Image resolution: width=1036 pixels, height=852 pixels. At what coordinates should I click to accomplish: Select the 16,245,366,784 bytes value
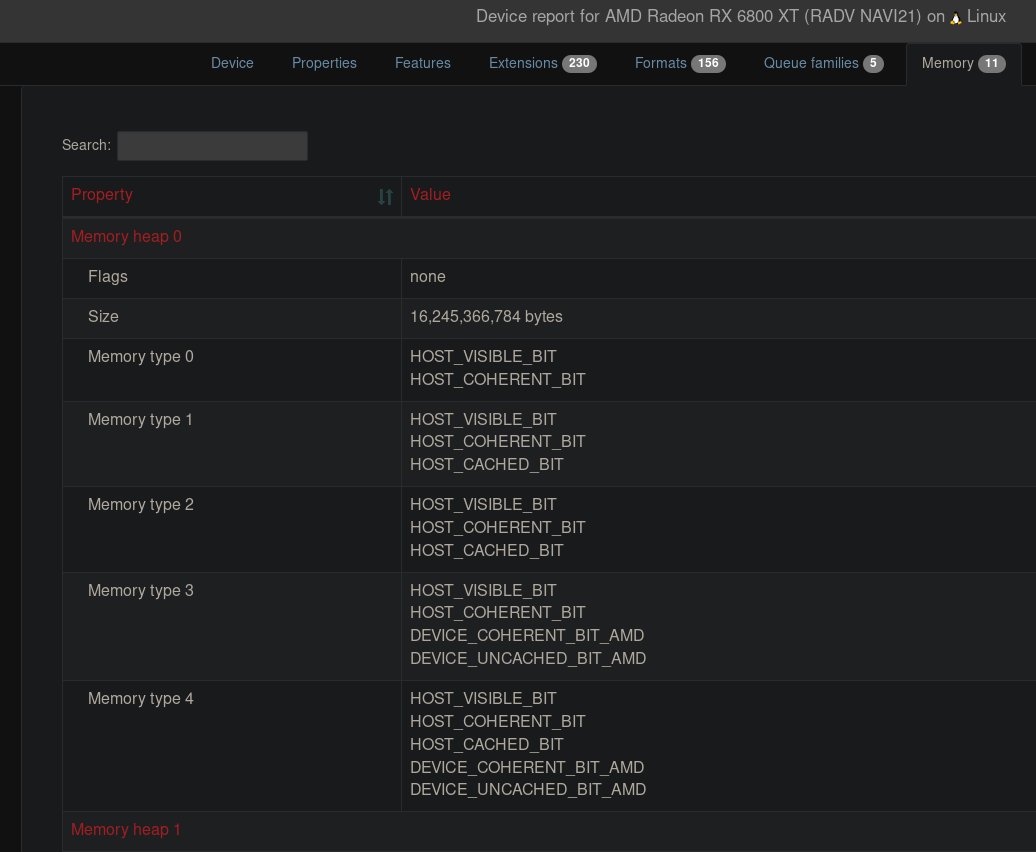point(486,316)
